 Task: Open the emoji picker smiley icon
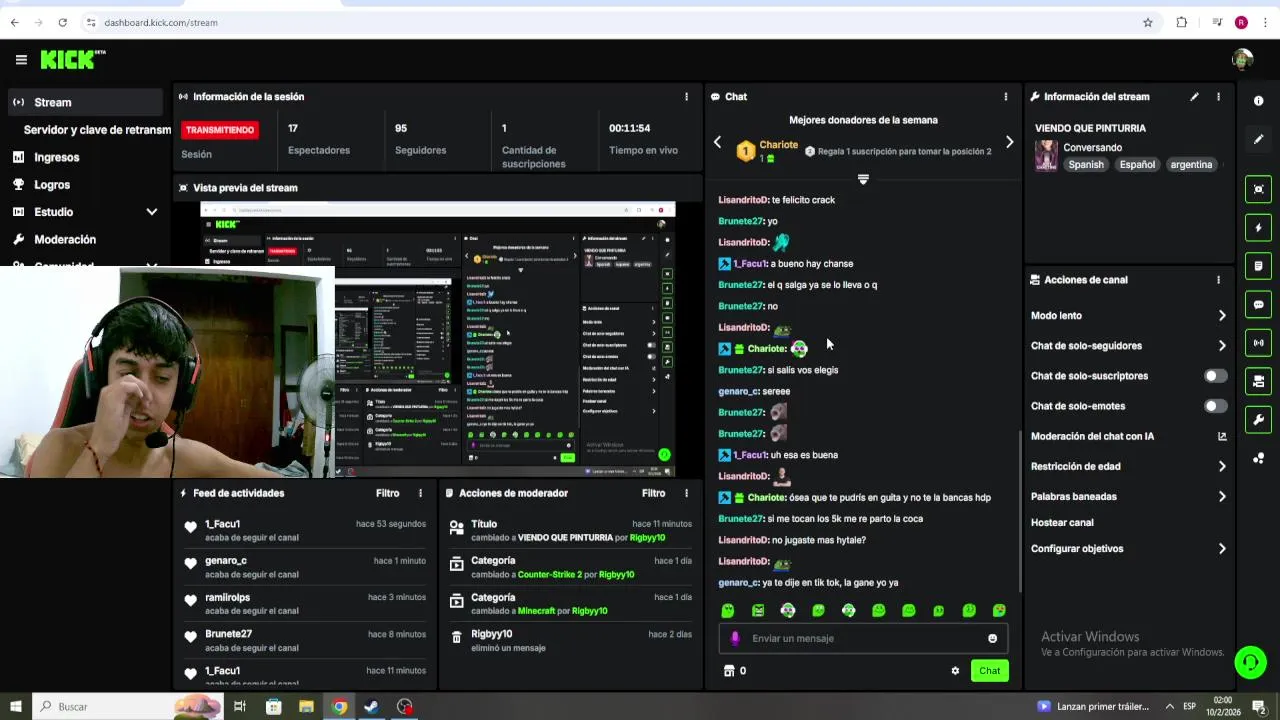click(x=992, y=638)
